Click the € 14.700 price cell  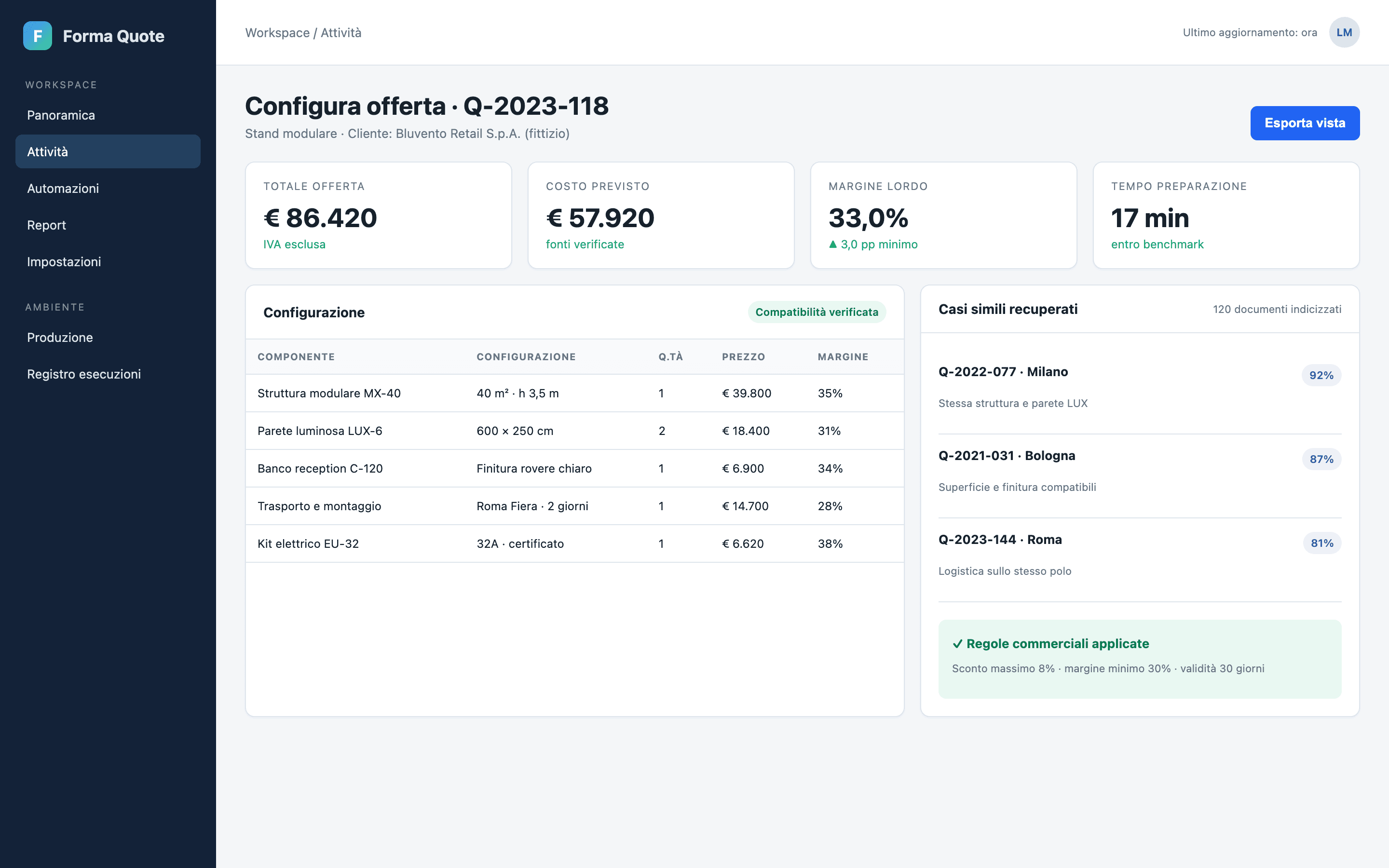click(x=745, y=506)
